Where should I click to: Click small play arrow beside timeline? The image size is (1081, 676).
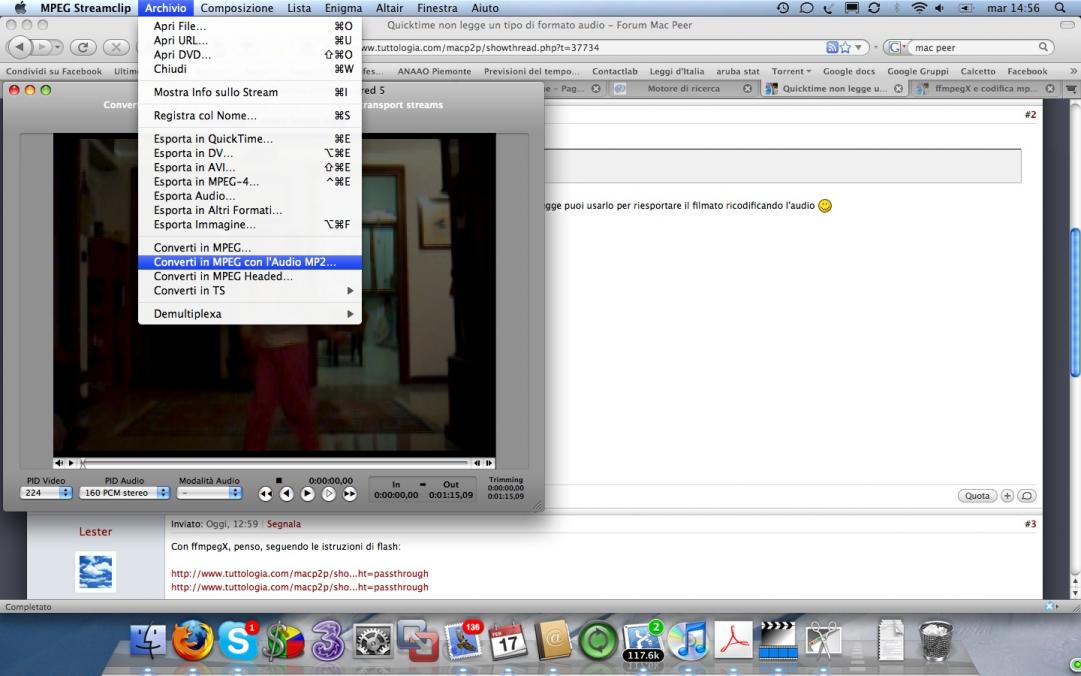point(71,463)
